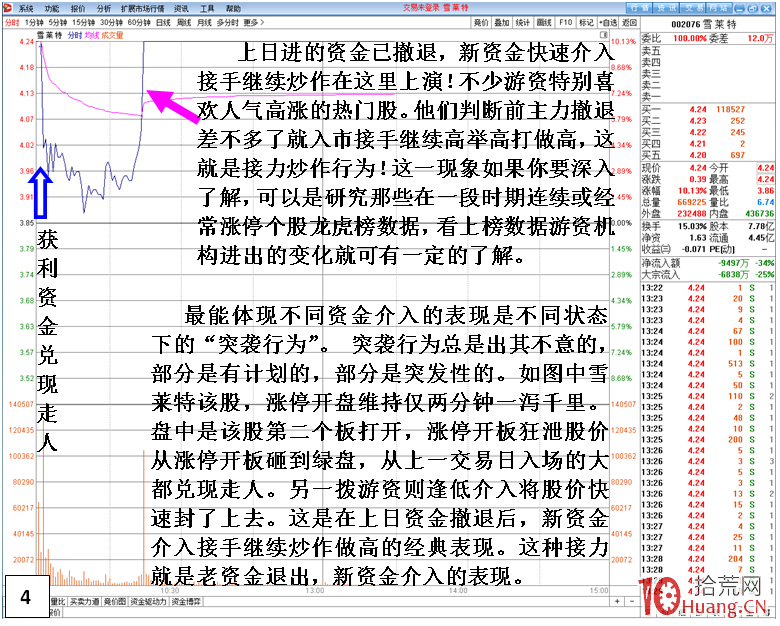Click the 涨幅 10.13% value
Screen dimensions: 780x626
692,191
